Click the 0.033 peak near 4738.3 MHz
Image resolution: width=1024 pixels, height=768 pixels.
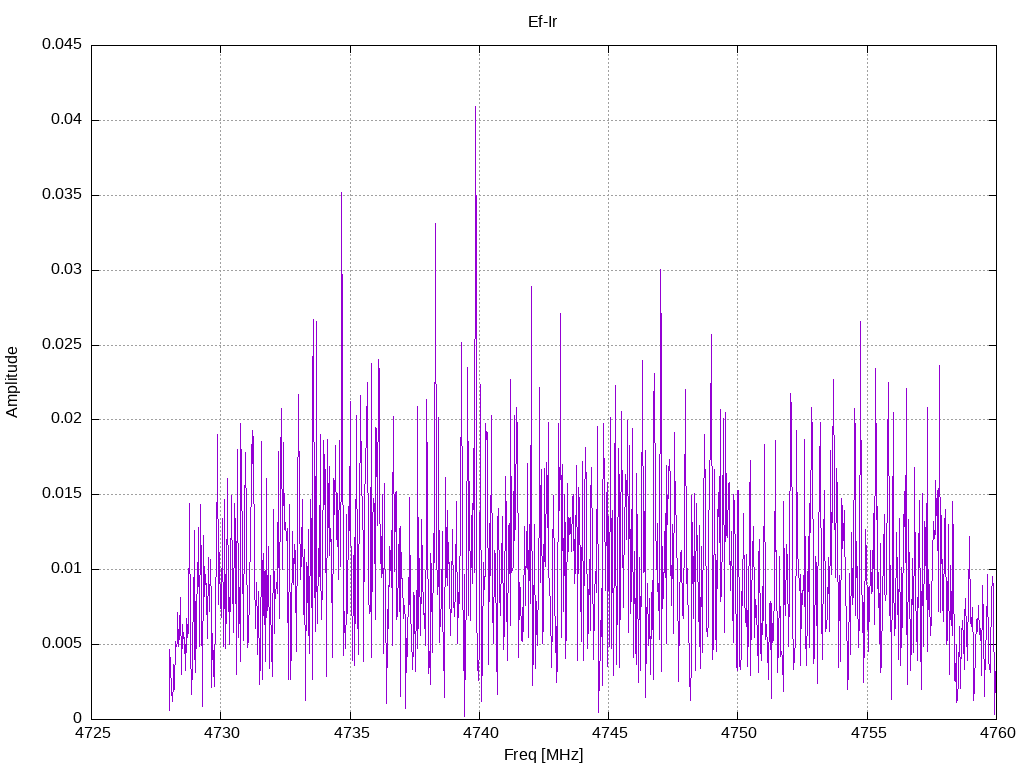[x=435, y=225]
